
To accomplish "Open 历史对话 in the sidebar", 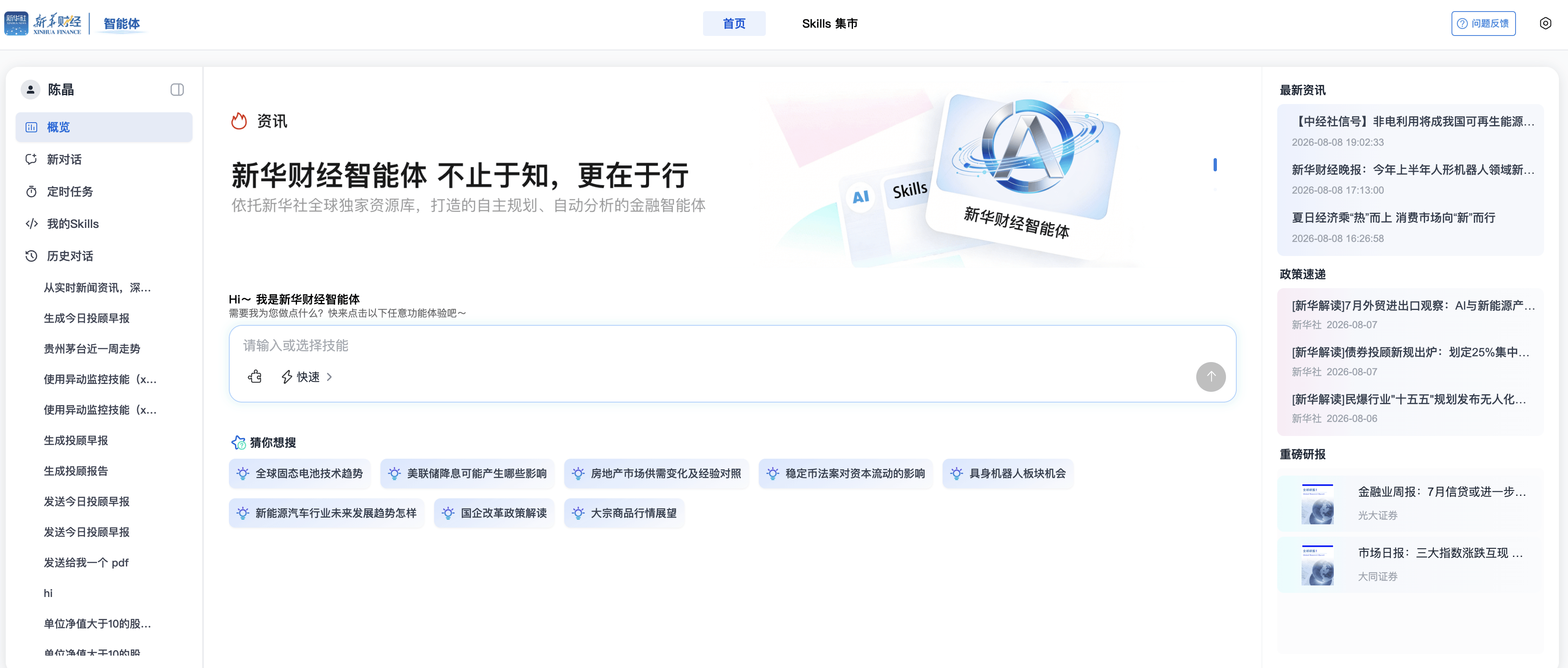I will point(104,256).
